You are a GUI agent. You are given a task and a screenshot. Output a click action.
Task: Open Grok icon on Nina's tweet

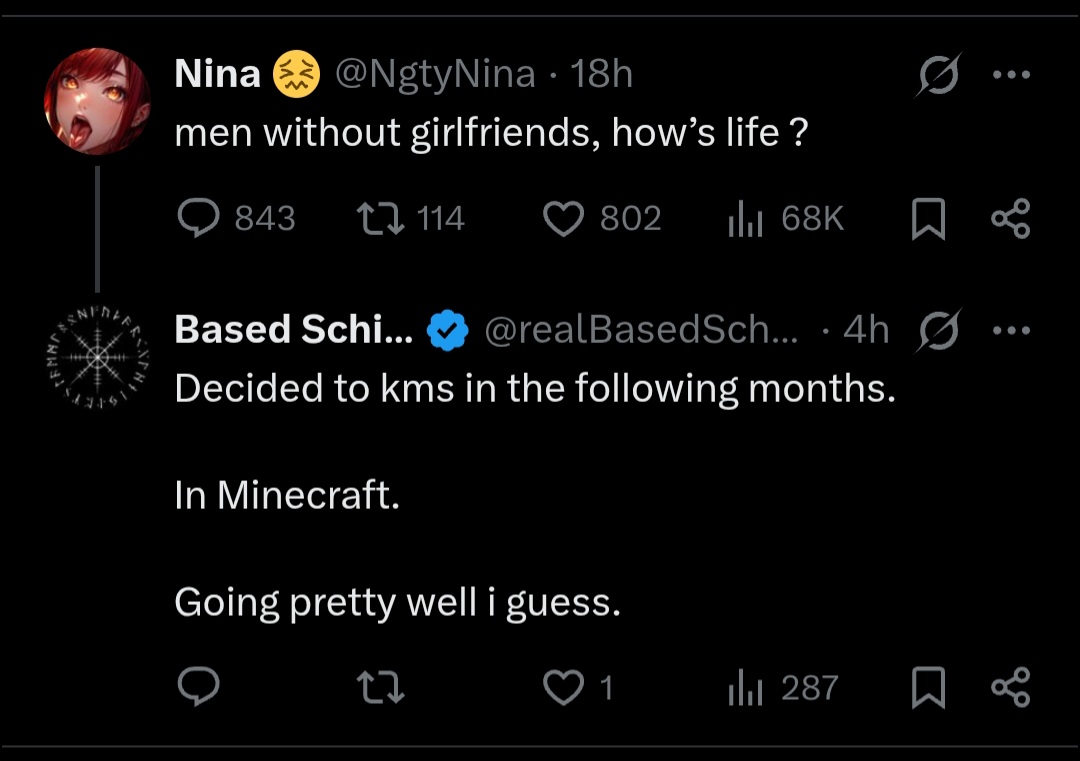(936, 76)
